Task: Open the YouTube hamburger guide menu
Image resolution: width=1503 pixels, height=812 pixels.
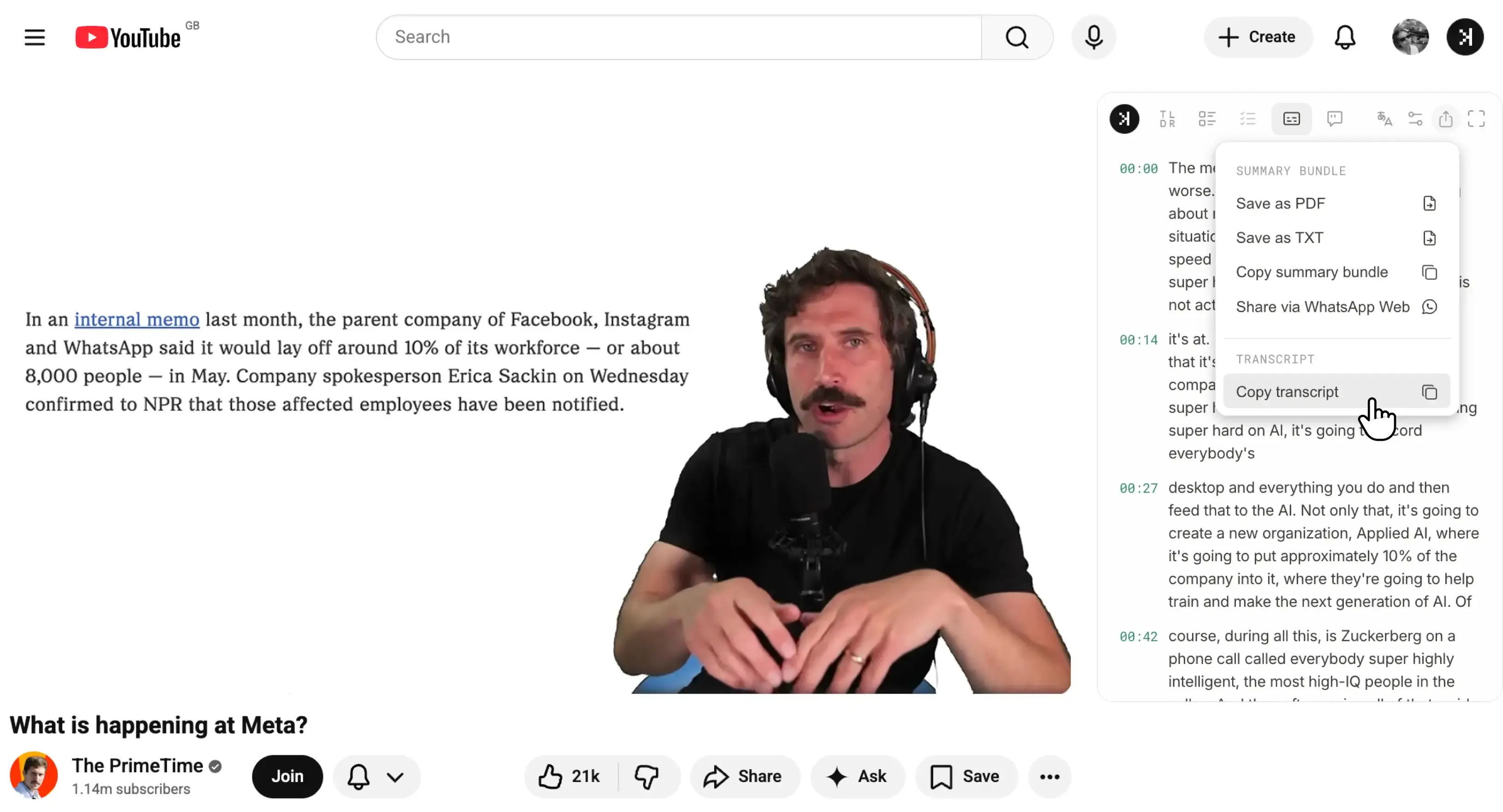Action: pyautogui.click(x=35, y=37)
